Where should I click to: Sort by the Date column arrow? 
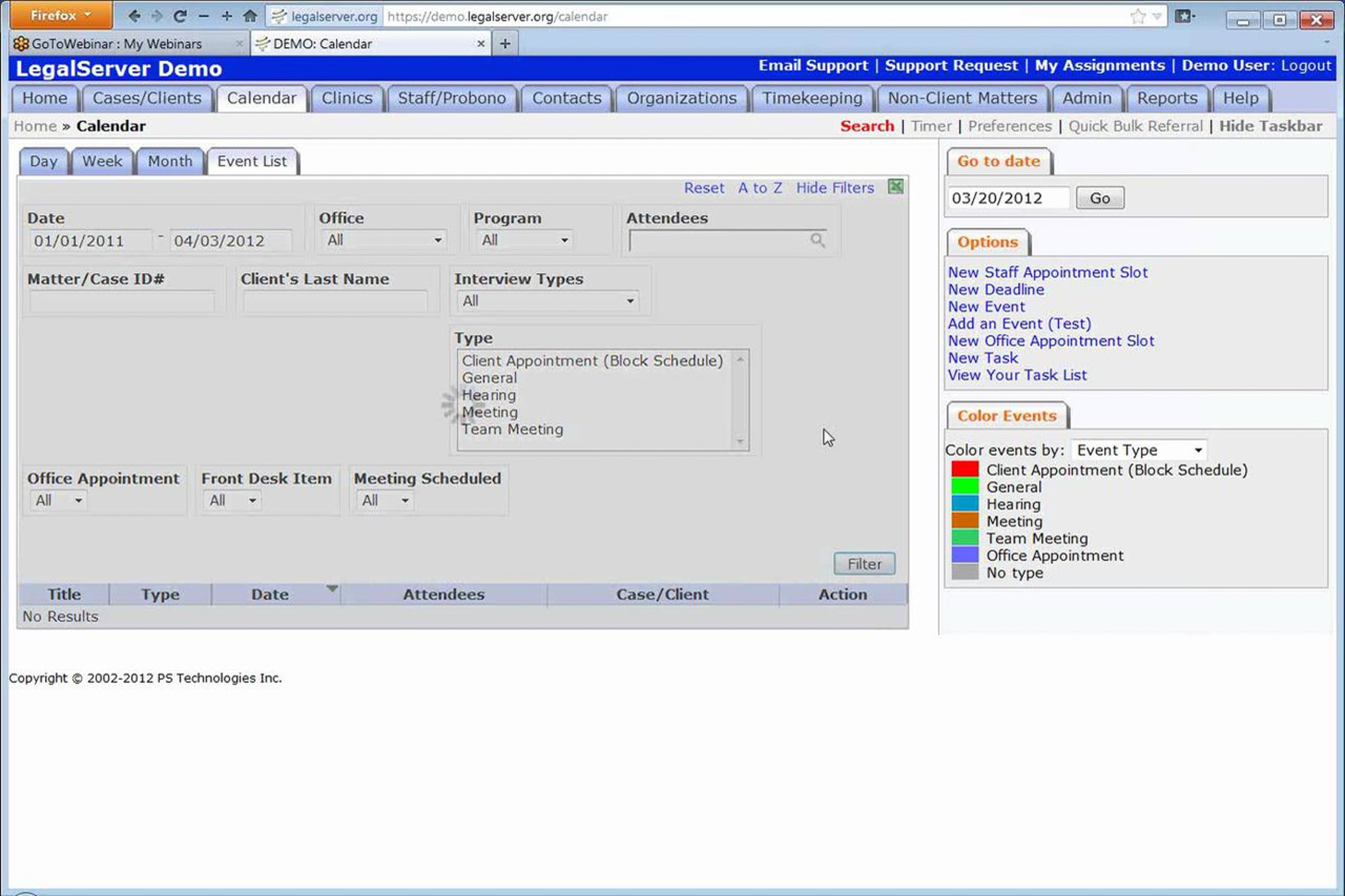coord(332,588)
